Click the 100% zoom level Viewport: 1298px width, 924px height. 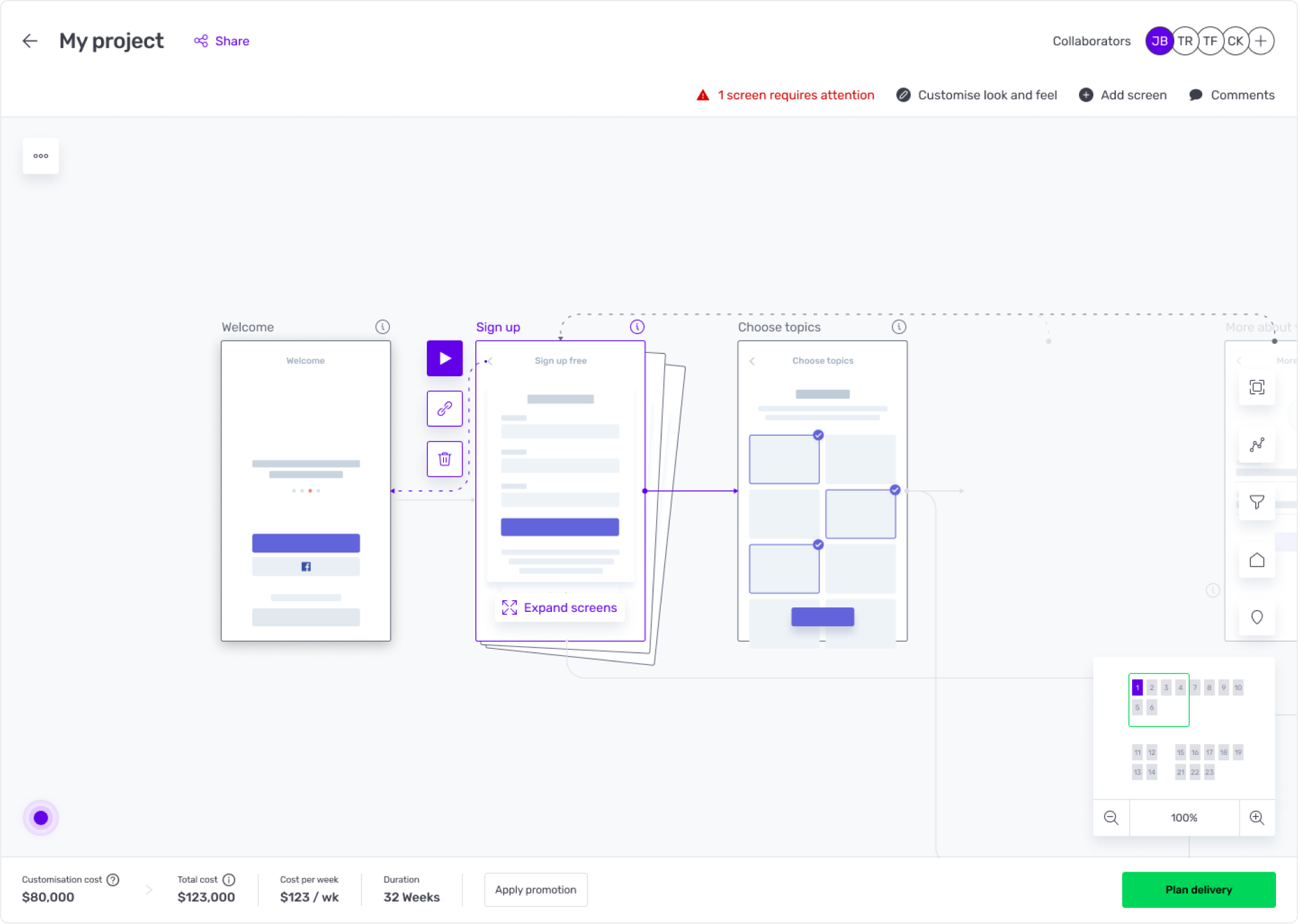(x=1184, y=818)
